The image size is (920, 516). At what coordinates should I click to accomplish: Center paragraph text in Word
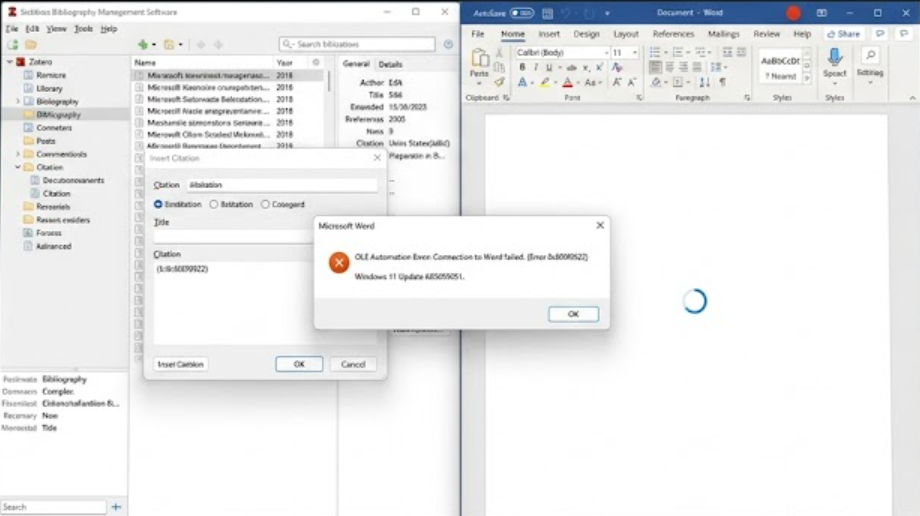point(669,68)
